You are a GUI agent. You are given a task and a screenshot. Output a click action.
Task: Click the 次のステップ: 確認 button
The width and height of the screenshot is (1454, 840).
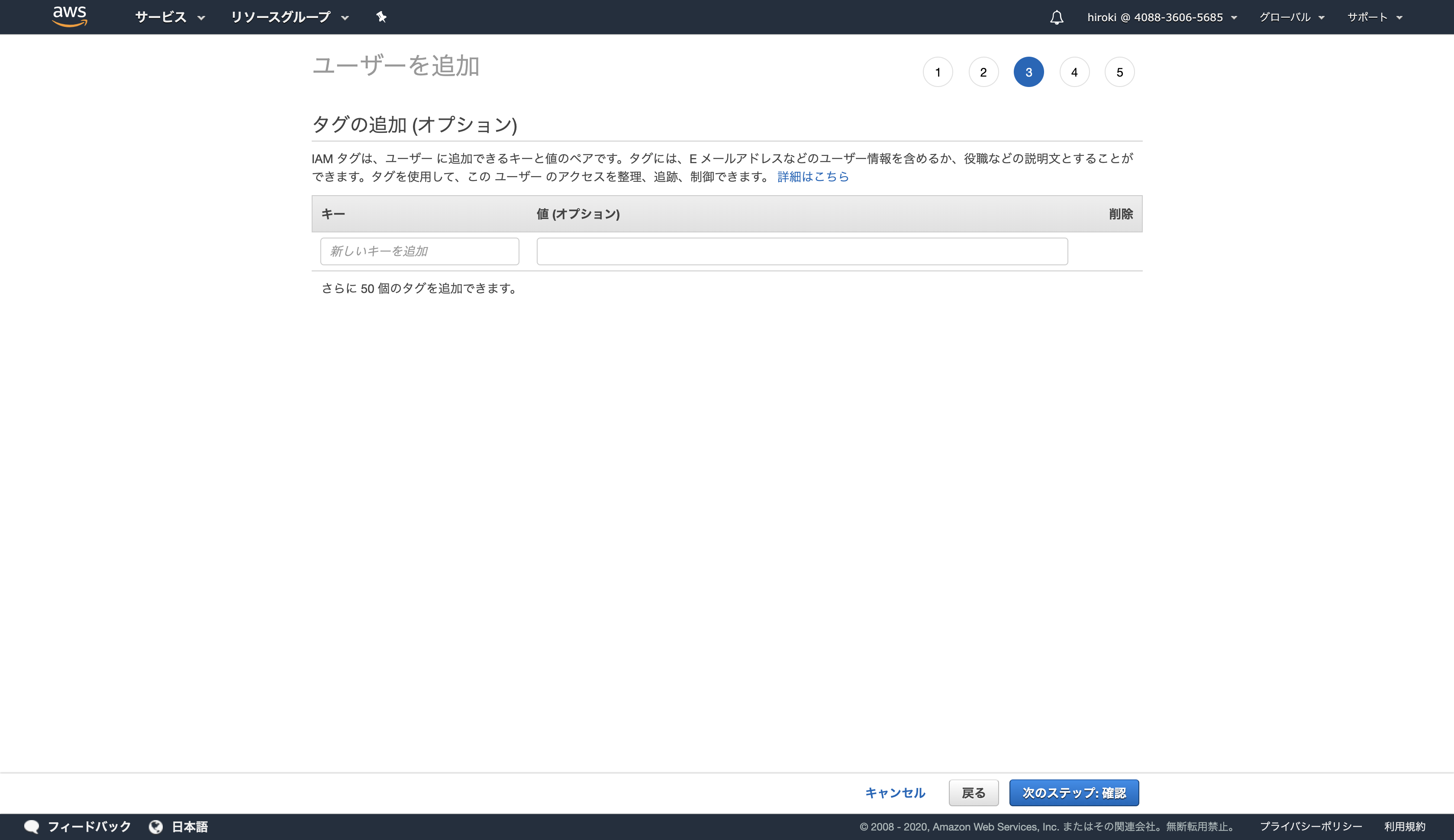[x=1074, y=793]
